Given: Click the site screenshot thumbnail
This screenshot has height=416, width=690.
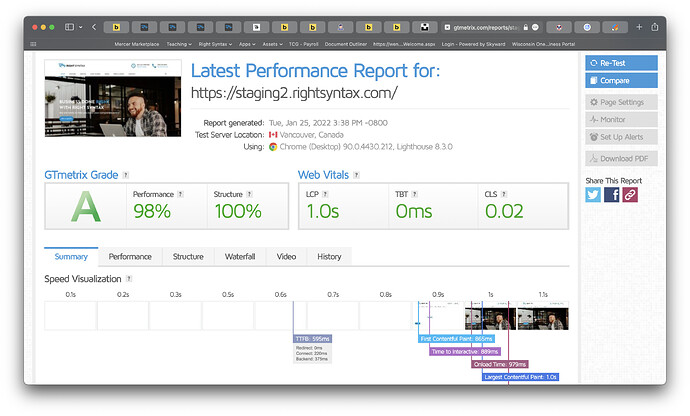Looking at the screenshot, I should [113, 98].
